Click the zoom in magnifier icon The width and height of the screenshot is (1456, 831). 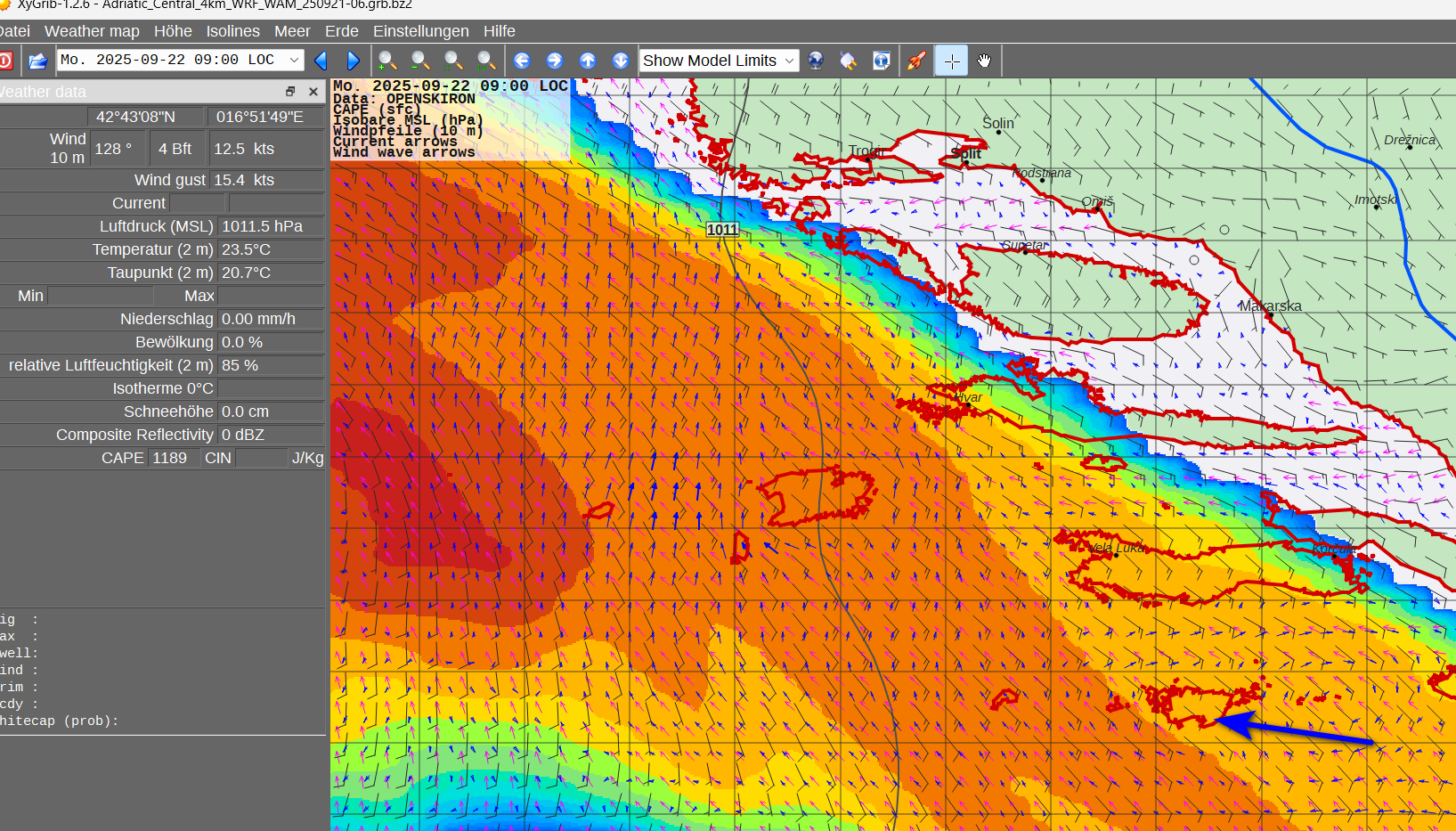click(387, 61)
